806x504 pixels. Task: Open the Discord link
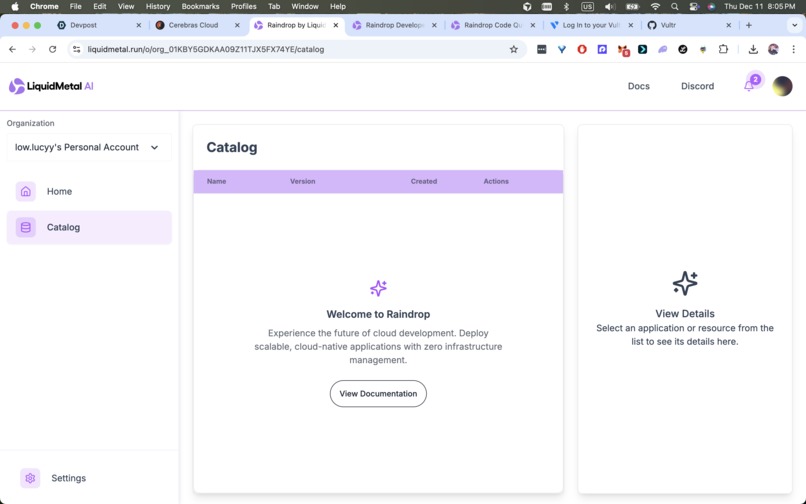tap(698, 86)
